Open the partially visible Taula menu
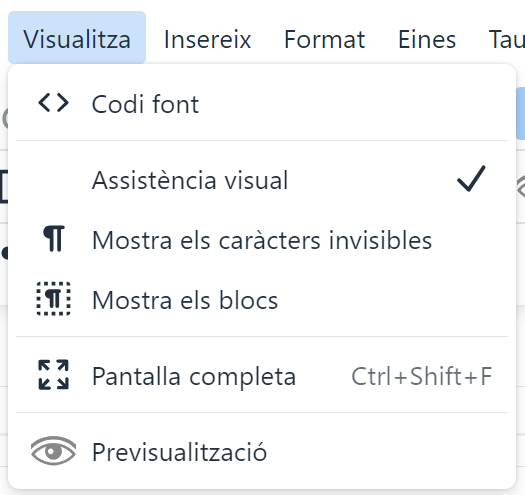 pyautogui.click(x=507, y=40)
